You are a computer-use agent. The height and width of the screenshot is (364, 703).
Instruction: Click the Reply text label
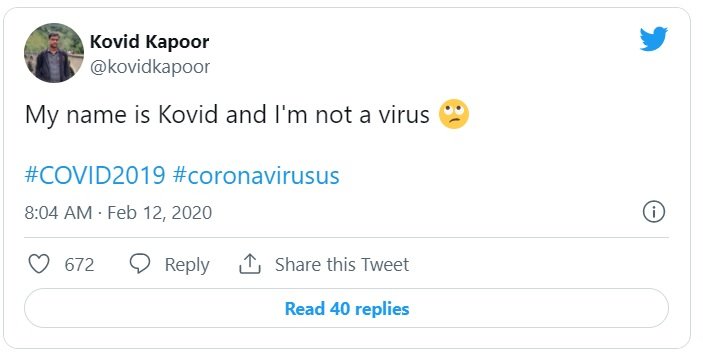[x=187, y=265]
